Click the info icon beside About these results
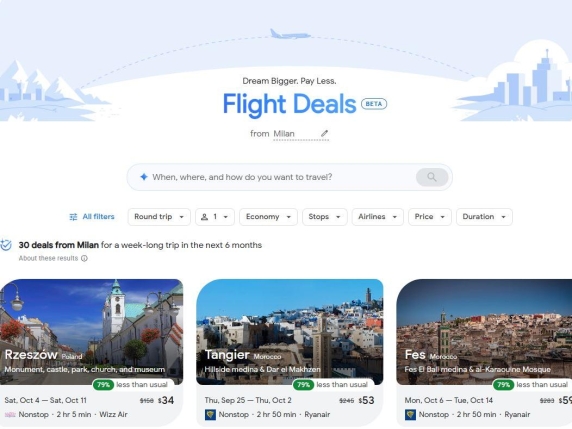 click(x=84, y=258)
